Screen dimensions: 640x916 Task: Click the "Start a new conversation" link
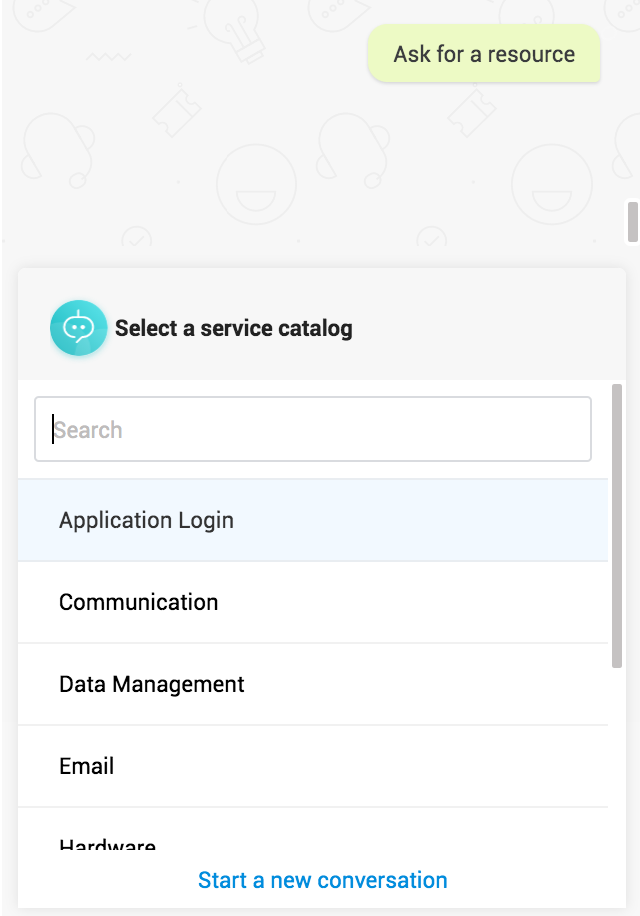322,880
